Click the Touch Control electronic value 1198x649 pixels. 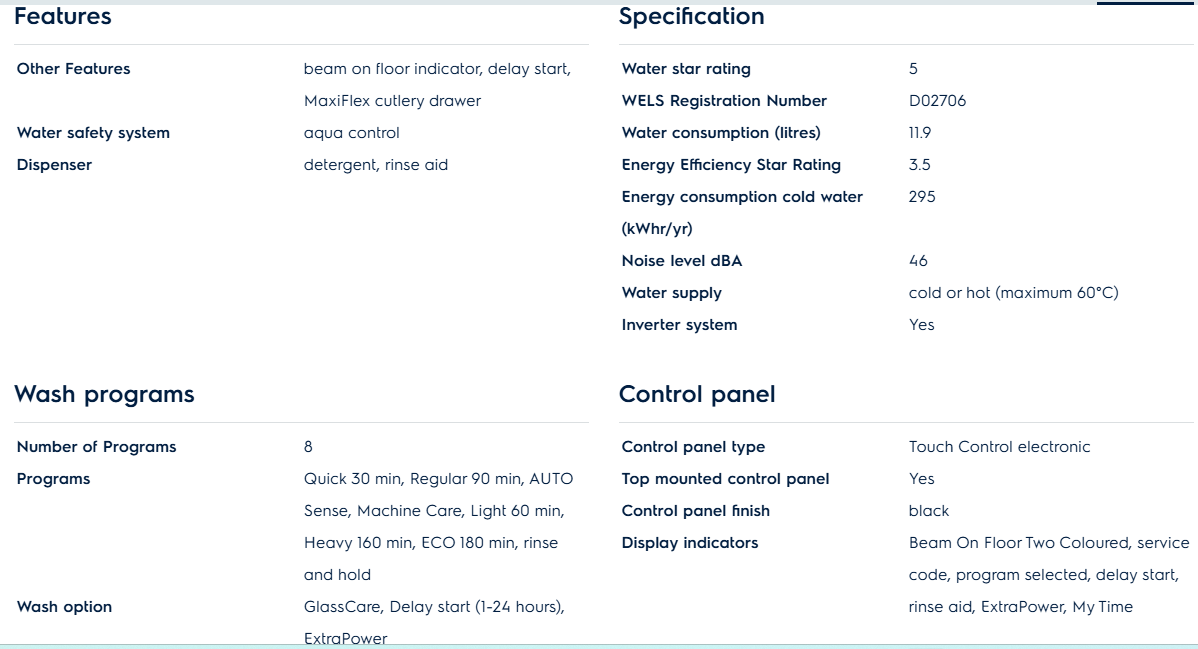coord(999,447)
